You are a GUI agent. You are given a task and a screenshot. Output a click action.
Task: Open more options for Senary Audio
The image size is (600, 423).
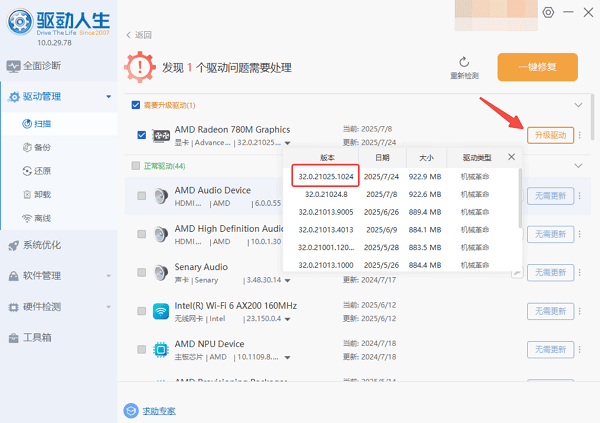580,273
